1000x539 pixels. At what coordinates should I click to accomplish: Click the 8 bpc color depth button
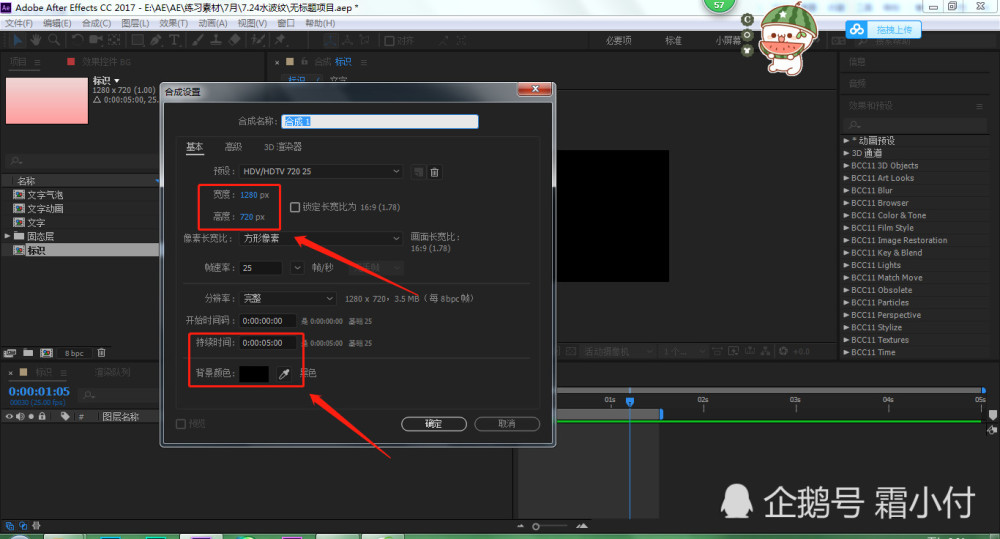coord(74,353)
